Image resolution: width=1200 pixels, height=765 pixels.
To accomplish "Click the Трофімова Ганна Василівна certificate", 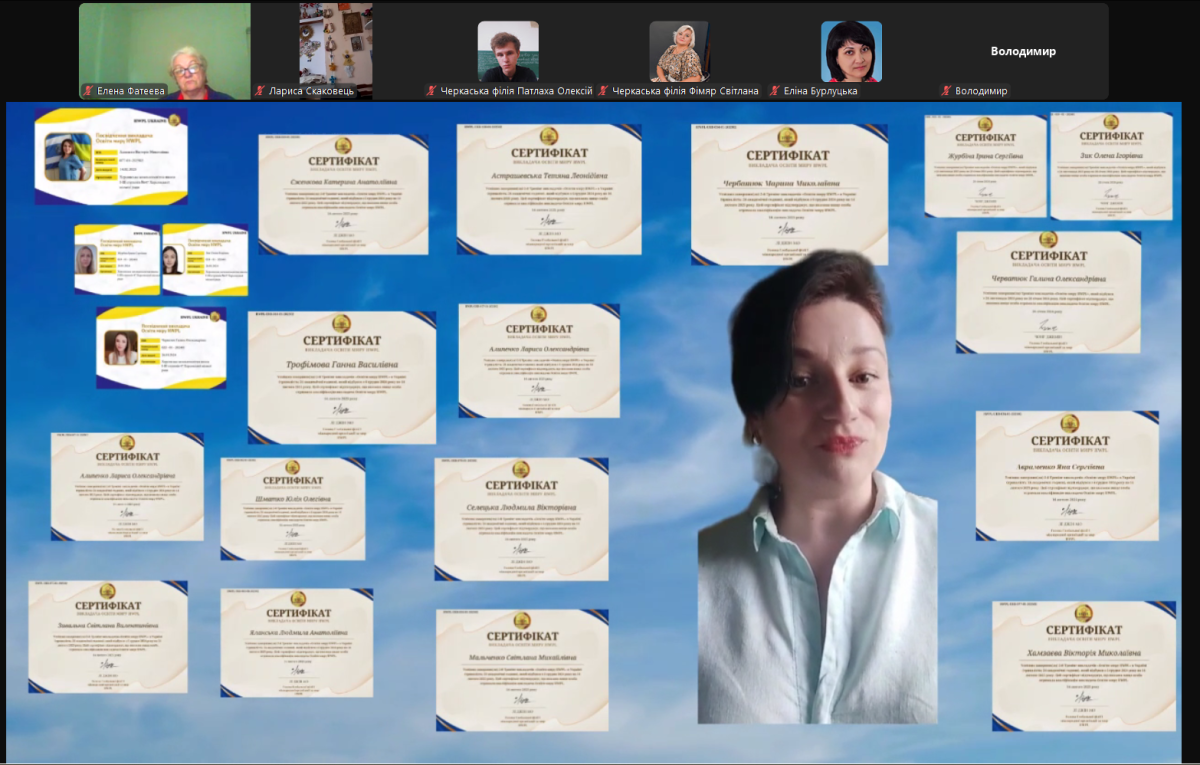I will [x=342, y=377].
